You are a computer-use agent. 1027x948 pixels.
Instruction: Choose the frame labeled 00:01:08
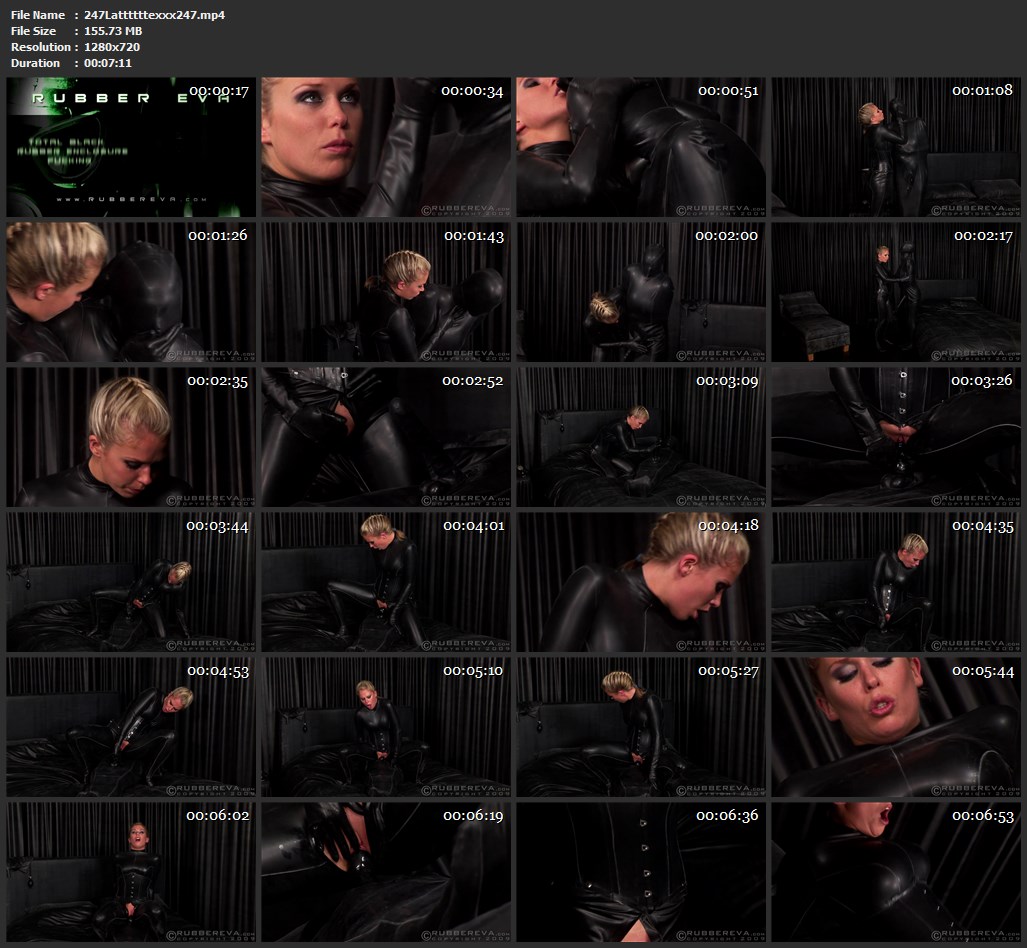click(x=896, y=147)
